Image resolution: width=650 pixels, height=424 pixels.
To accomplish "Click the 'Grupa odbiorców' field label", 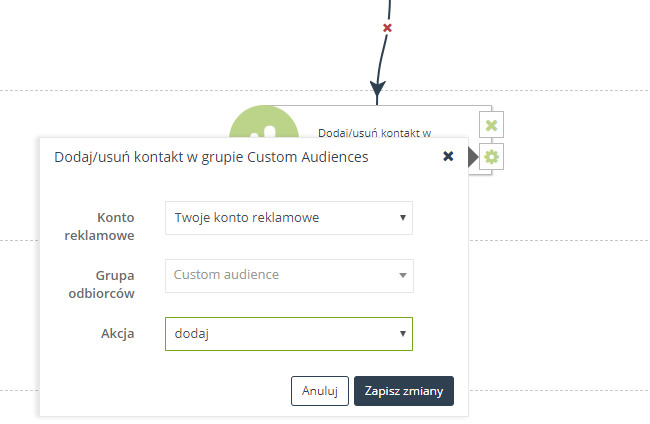I will [102, 284].
